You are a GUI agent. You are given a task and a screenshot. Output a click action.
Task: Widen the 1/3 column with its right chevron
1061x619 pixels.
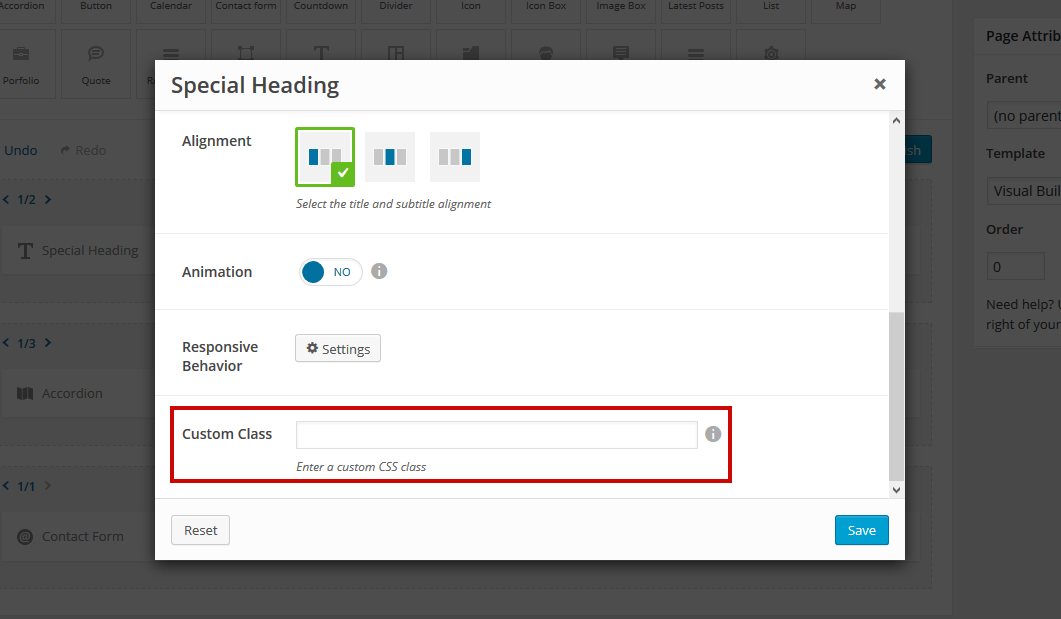coord(48,343)
